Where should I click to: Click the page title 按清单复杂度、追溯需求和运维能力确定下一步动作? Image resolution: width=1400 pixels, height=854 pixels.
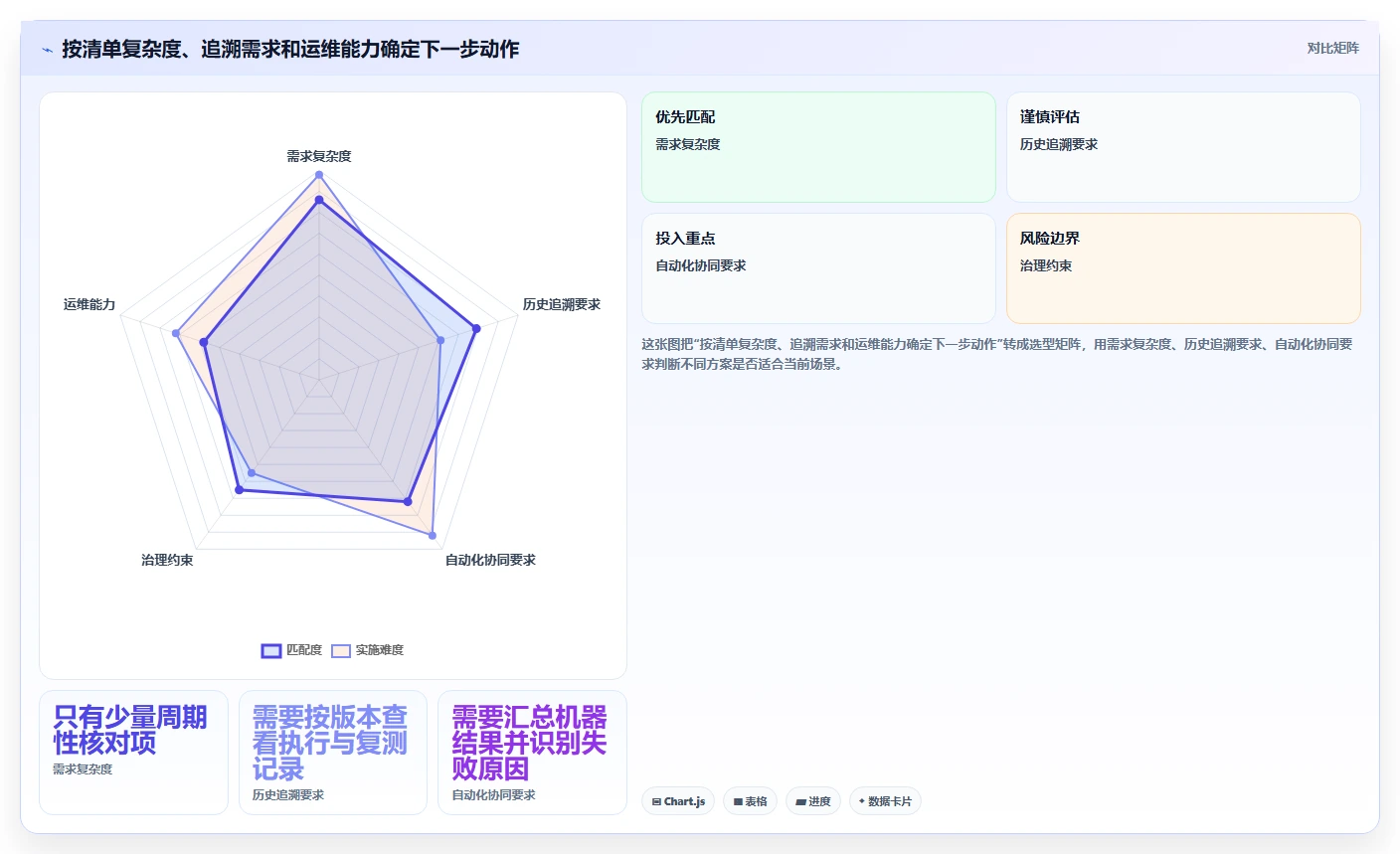tap(290, 49)
